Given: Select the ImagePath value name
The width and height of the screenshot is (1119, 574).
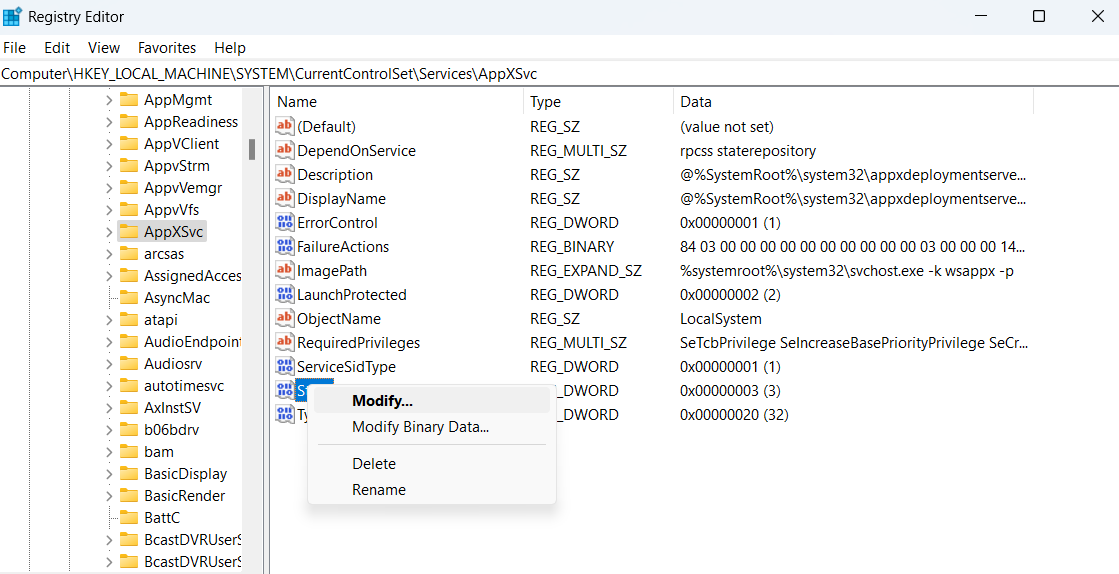Looking at the screenshot, I should click(332, 271).
